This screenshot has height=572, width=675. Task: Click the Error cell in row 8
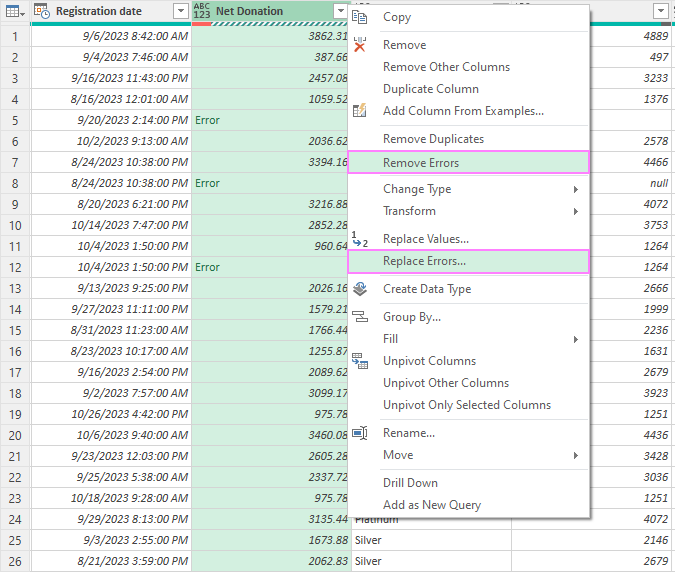pyautogui.click(x=270, y=183)
